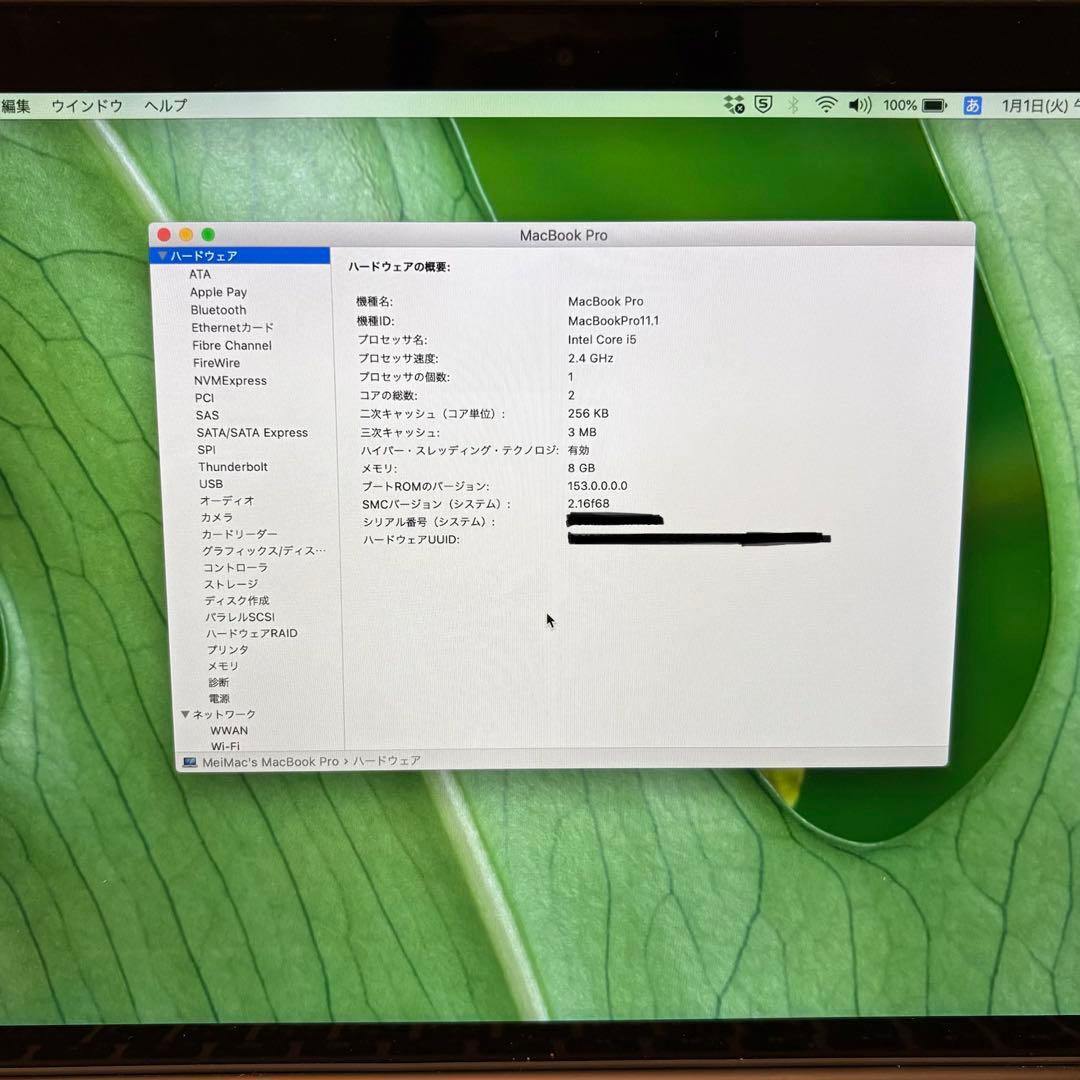The width and height of the screenshot is (1080, 1080).
Task: Click the Norton shield icon in menu bar
Action: (x=763, y=104)
